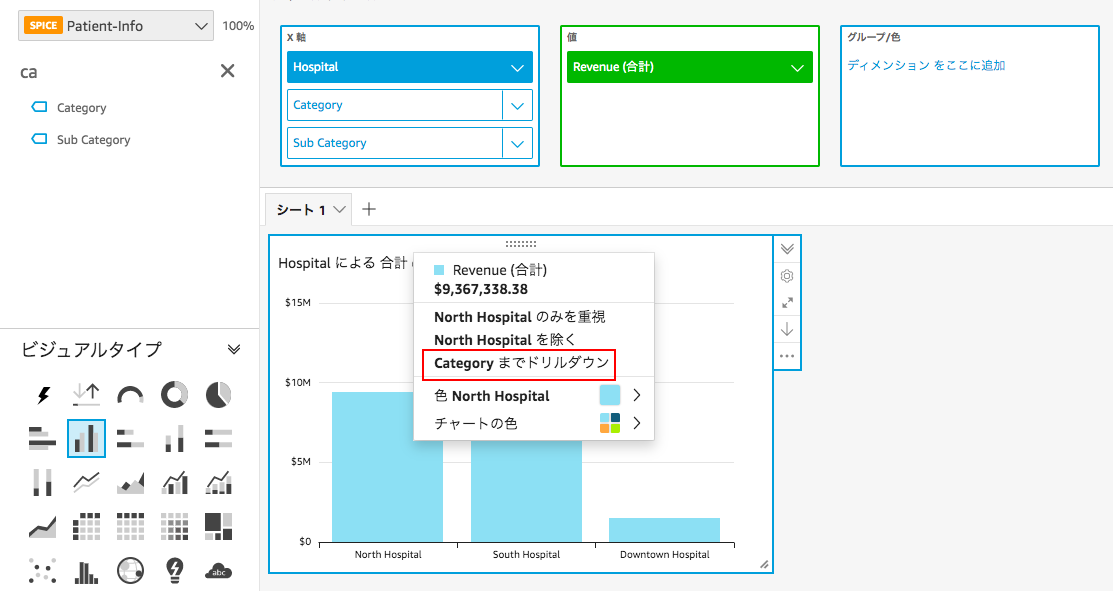Clear the ca search with the X
Screen dimensions: 1113x591
pos(227,71)
